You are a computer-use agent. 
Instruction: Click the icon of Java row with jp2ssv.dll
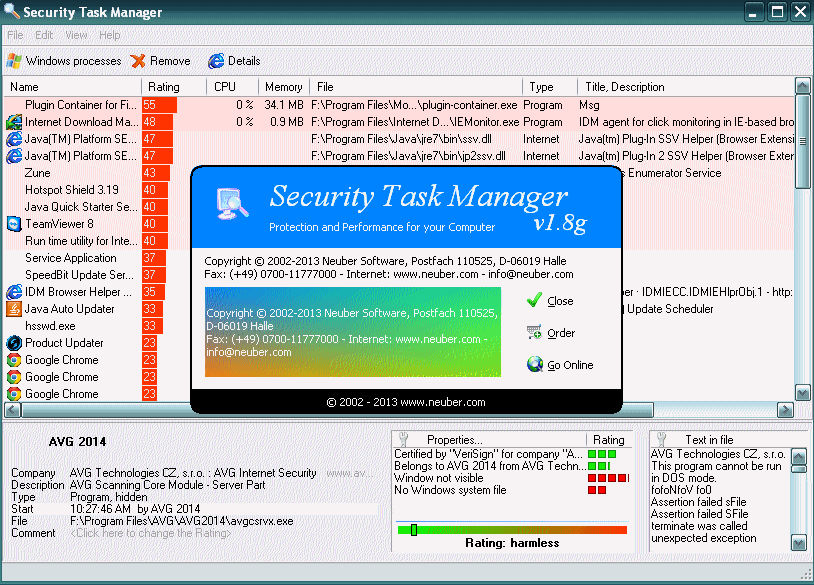pyautogui.click(x=14, y=156)
